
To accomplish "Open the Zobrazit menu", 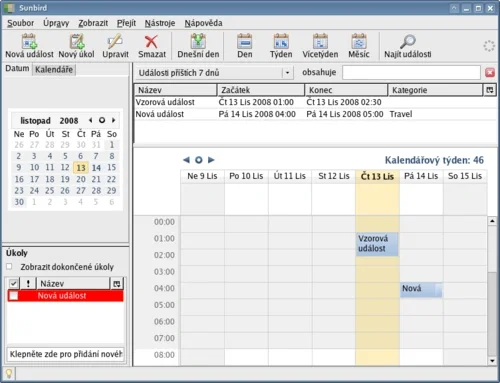I will click(x=93, y=23).
